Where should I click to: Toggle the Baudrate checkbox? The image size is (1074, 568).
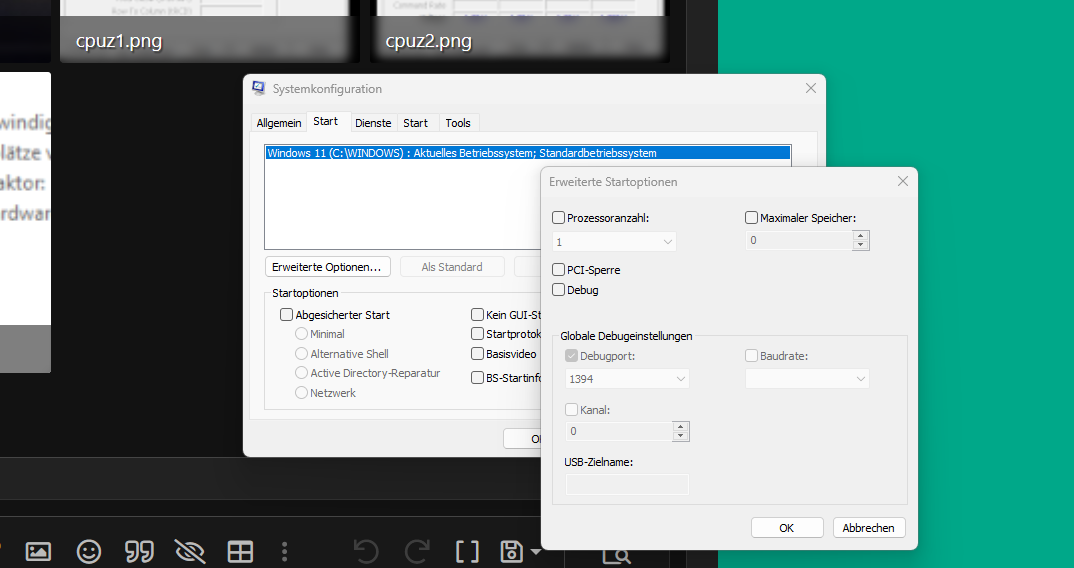[751, 356]
